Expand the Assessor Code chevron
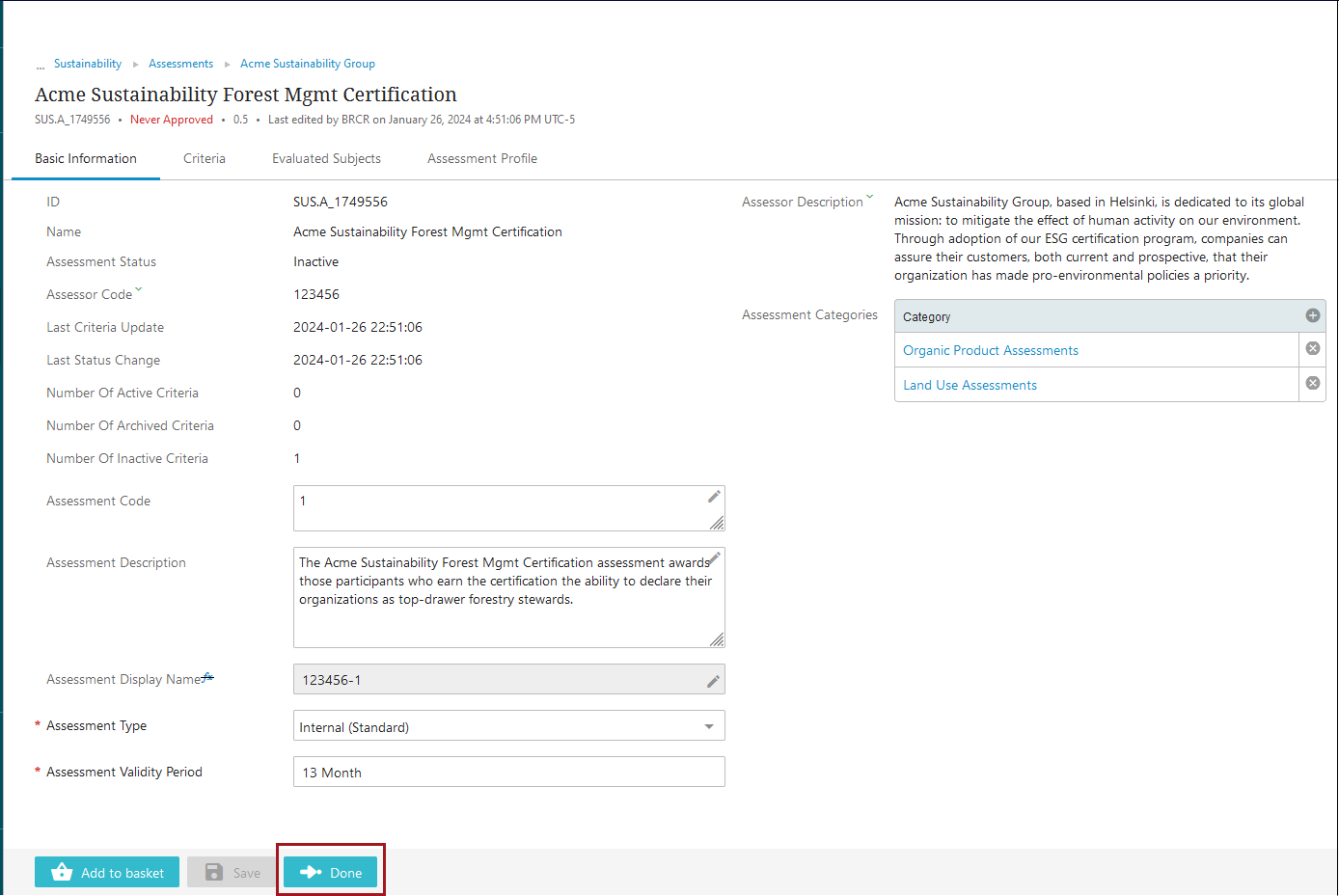This screenshot has height=896, width=1339. [139, 289]
